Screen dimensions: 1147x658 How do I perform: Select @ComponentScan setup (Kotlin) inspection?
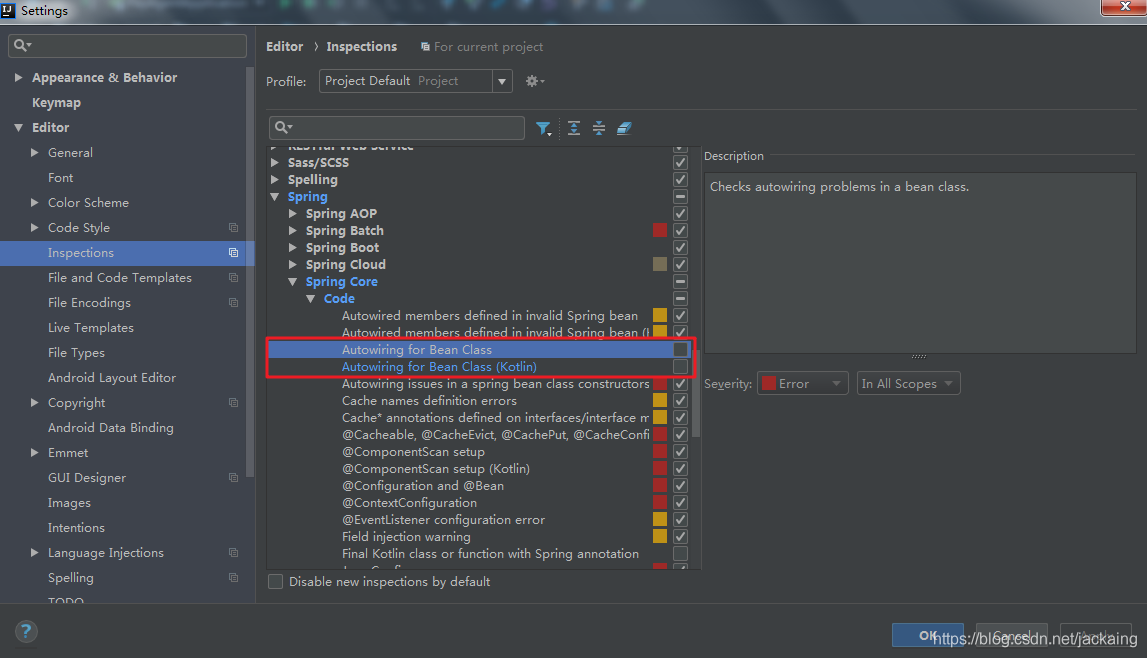point(436,469)
